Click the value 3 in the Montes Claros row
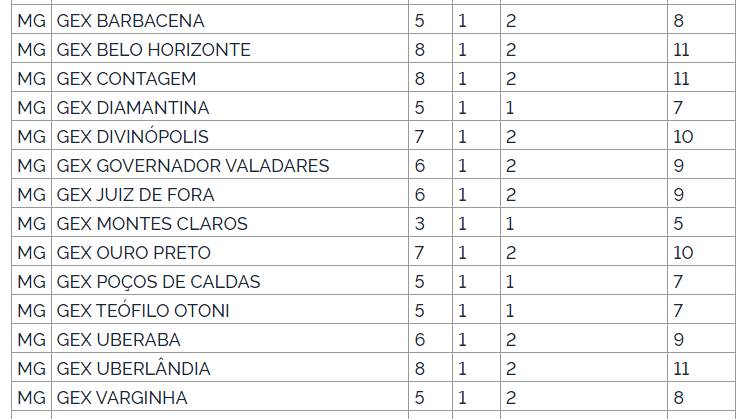 419,223
